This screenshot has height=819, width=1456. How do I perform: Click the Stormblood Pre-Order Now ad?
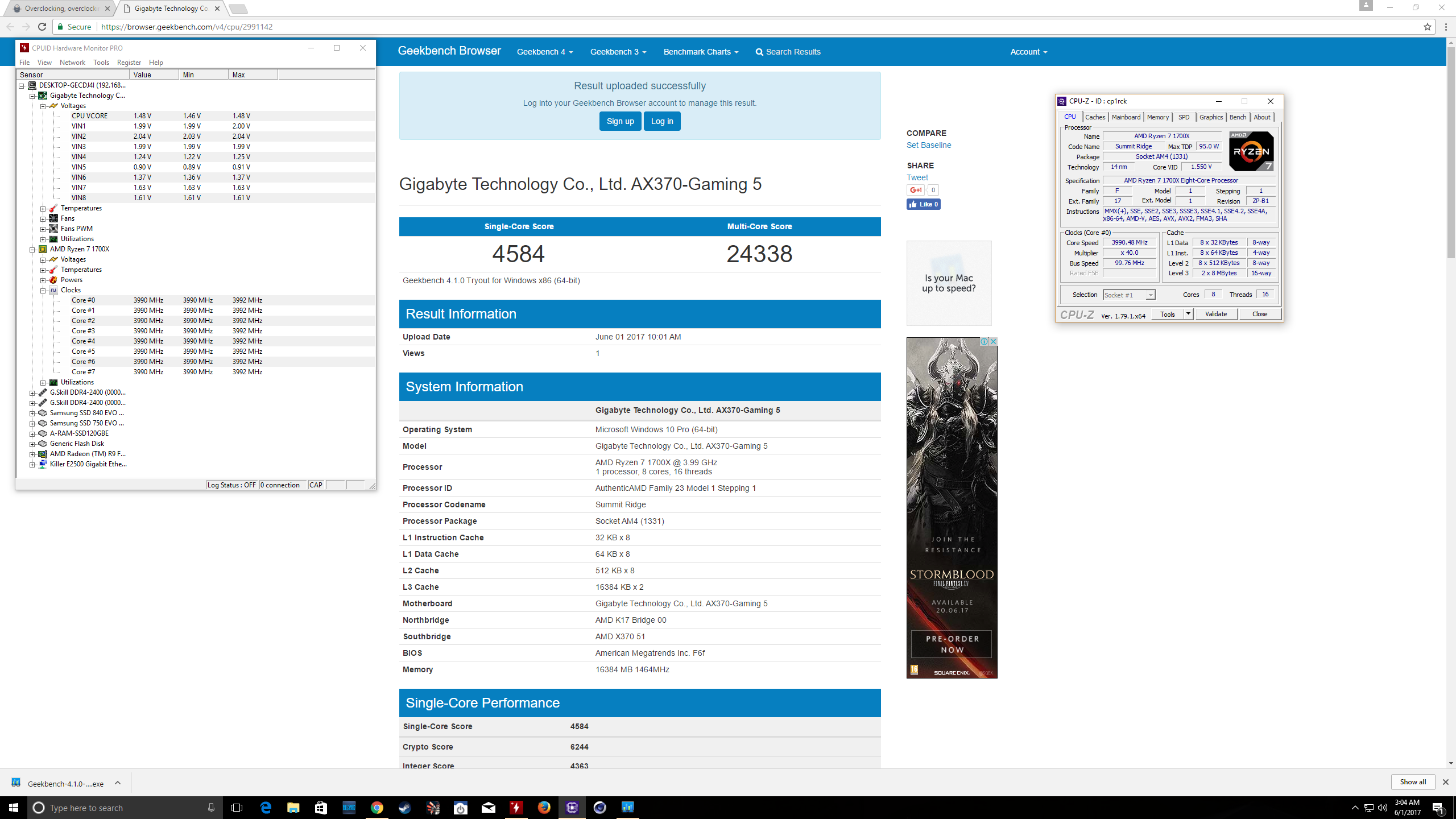(951, 644)
